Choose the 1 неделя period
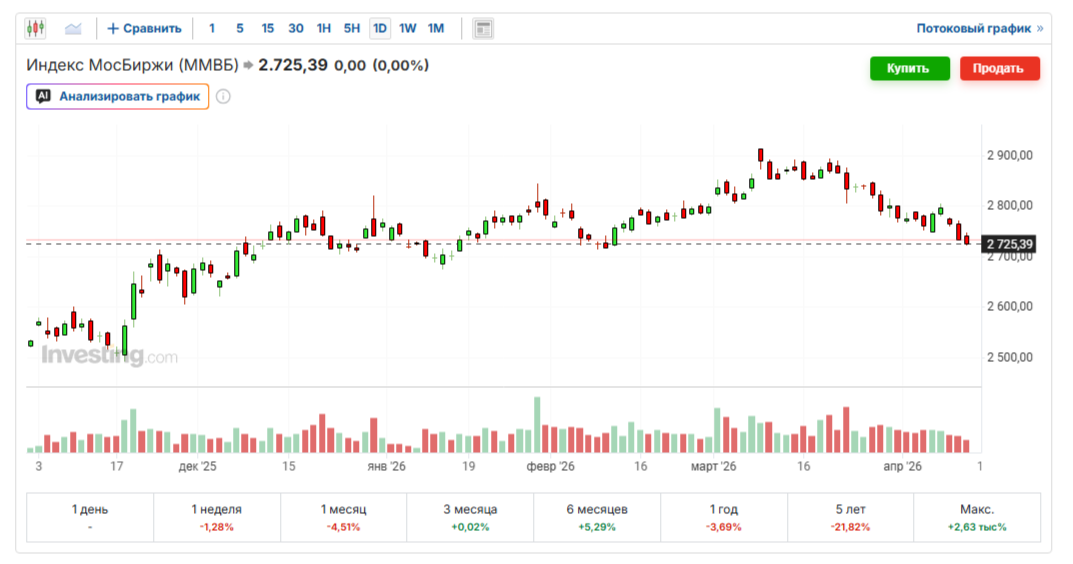This screenshot has height=564, width=1073. 216,517
